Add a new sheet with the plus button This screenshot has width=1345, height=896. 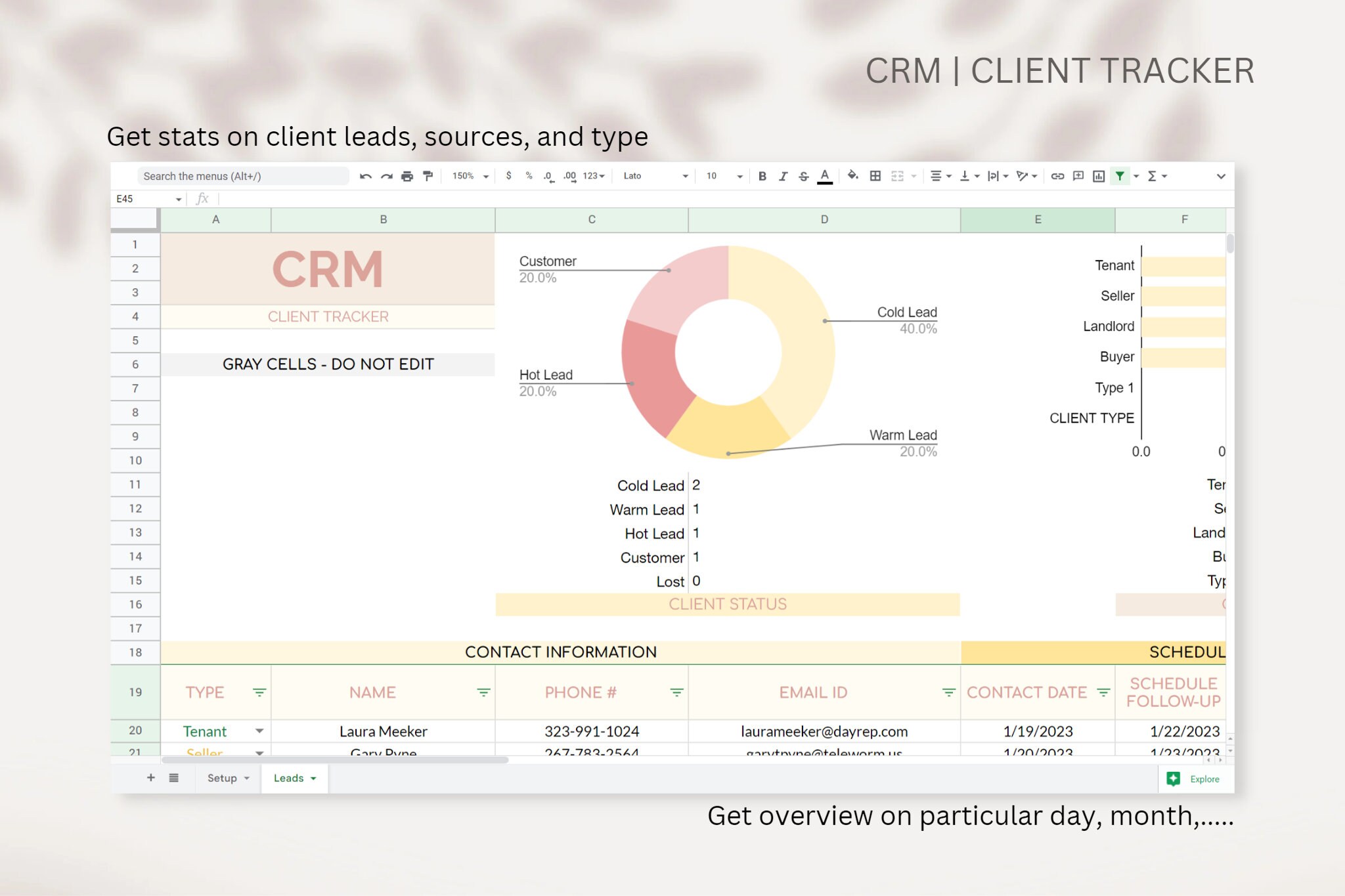point(150,777)
